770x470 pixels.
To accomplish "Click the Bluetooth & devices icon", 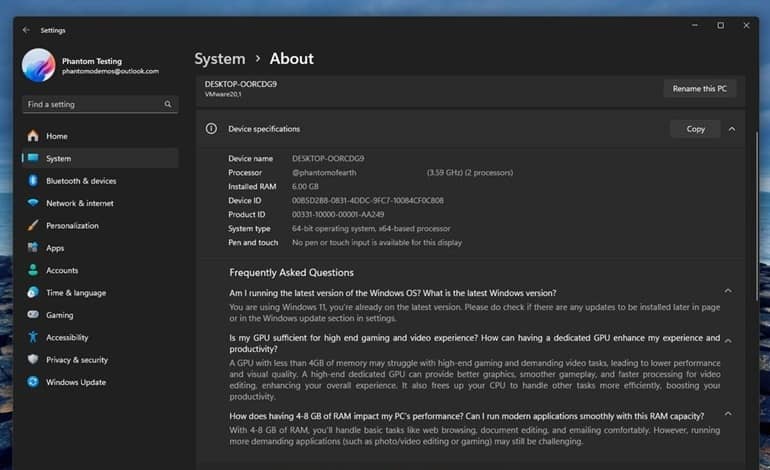I will [x=33, y=181].
